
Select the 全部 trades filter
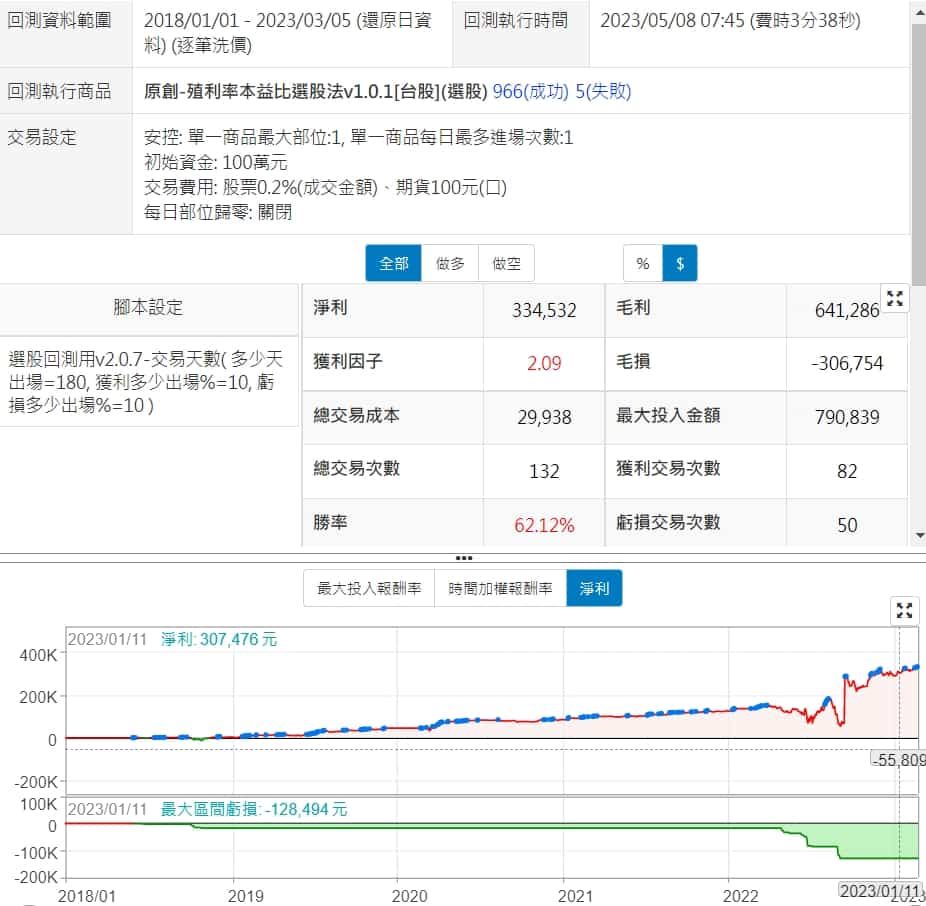tap(393, 264)
